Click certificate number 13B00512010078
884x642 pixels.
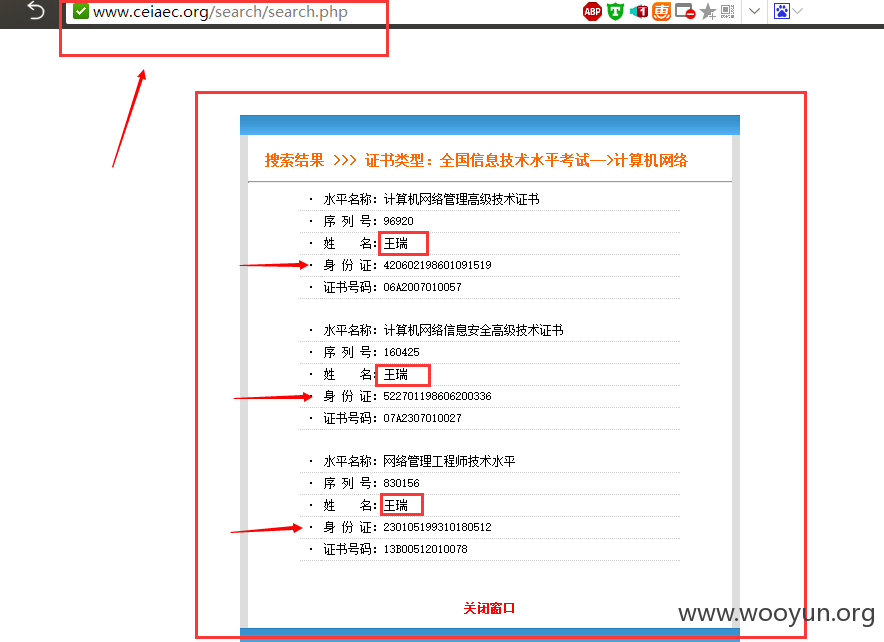pos(425,549)
